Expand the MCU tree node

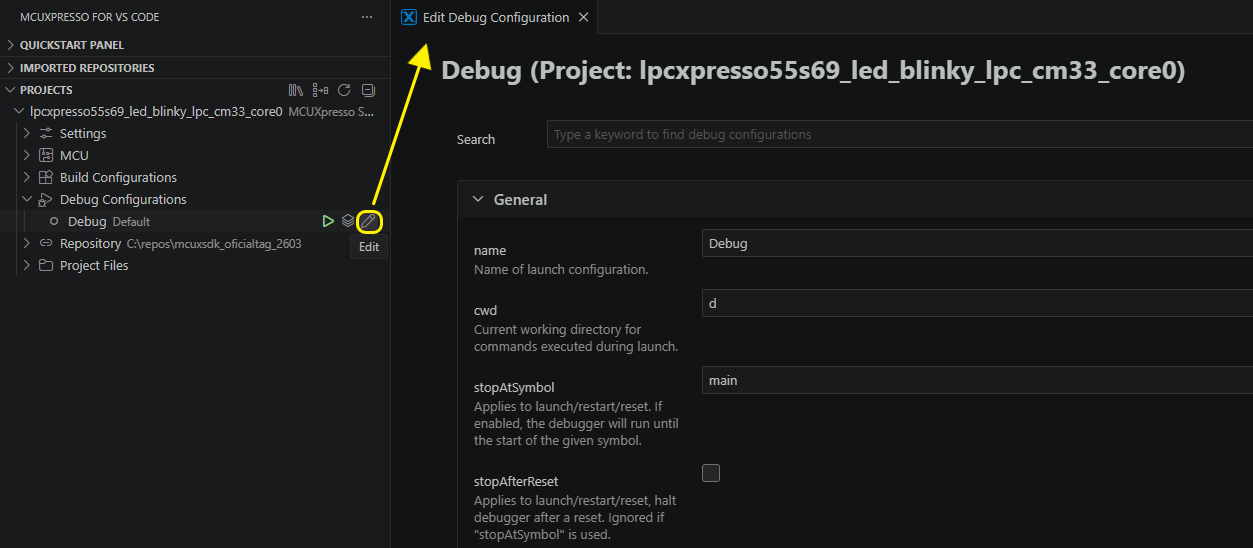pos(27,155)
